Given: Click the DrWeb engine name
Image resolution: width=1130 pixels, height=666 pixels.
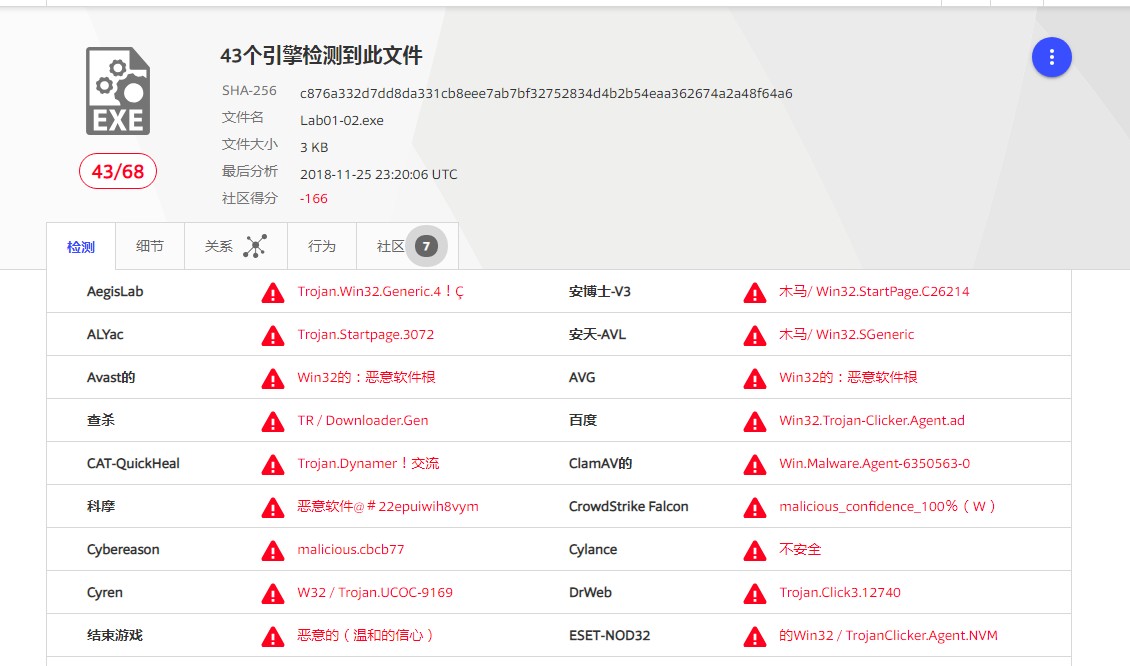Looking at the screenshot, I should click(x=590, y=592).
